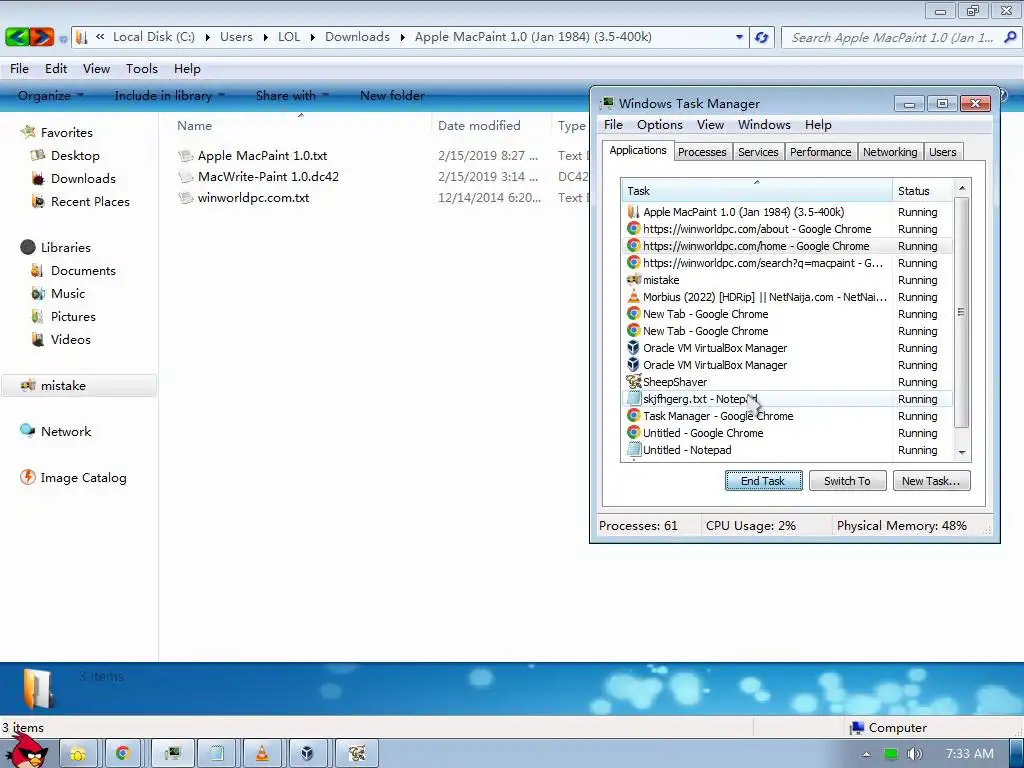Select skjfhgerg.txt - Notepad task

[x=787, y=399]
